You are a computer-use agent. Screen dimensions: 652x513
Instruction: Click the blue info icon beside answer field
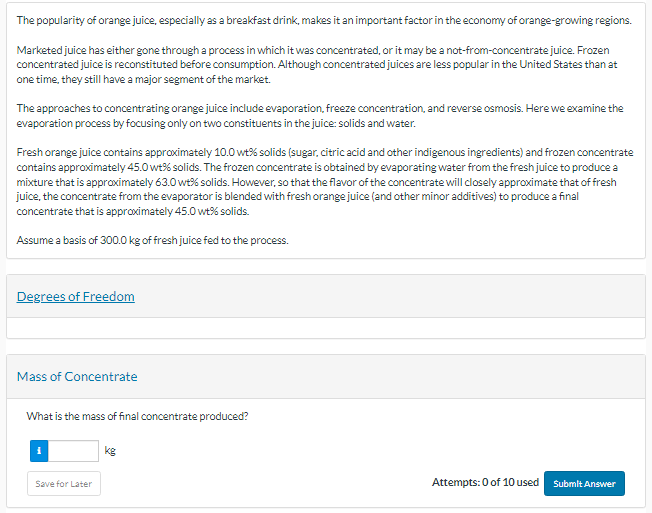click(x=39, y=451)
